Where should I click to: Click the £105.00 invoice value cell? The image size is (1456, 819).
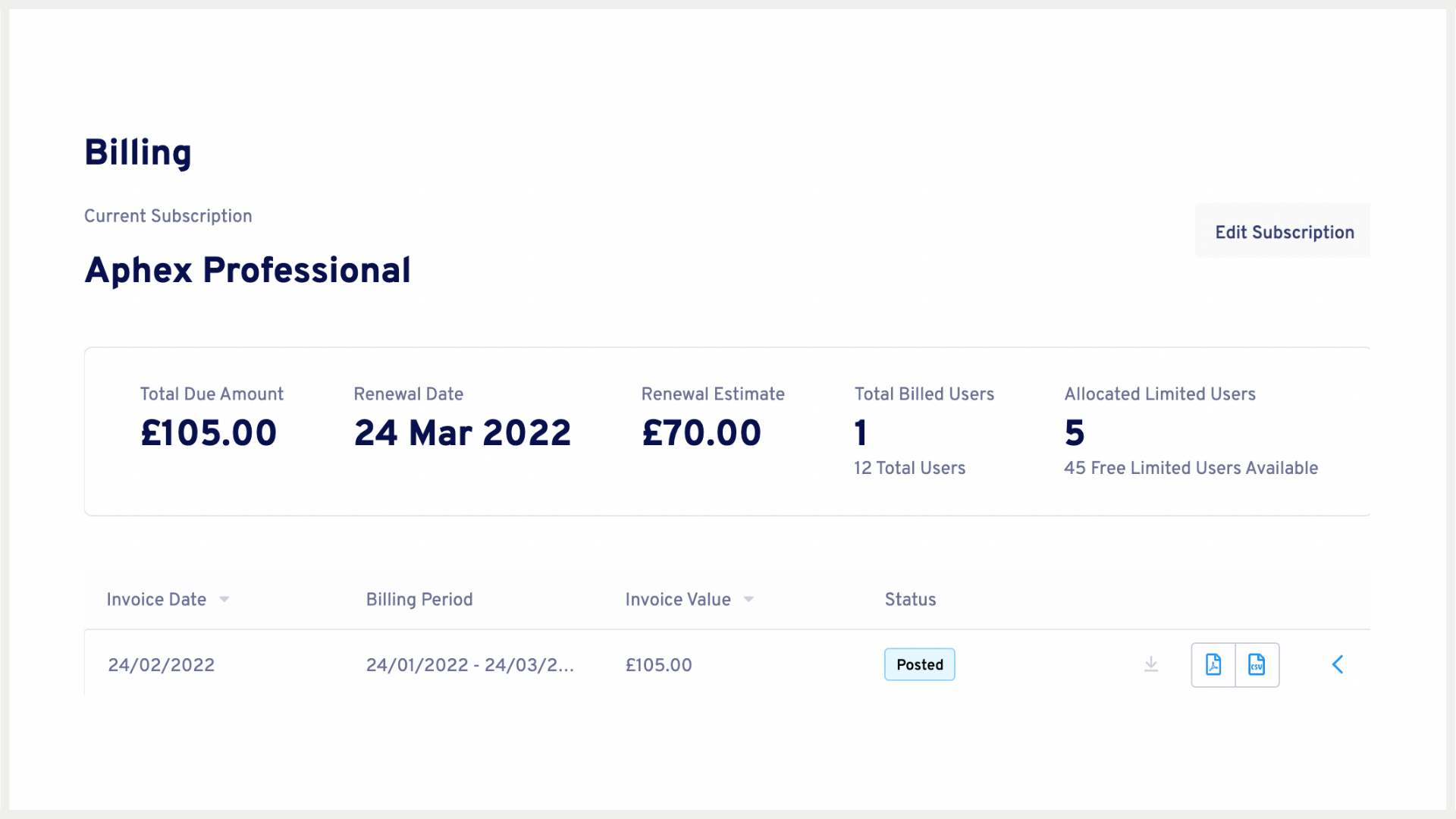(x=659, y=665)
